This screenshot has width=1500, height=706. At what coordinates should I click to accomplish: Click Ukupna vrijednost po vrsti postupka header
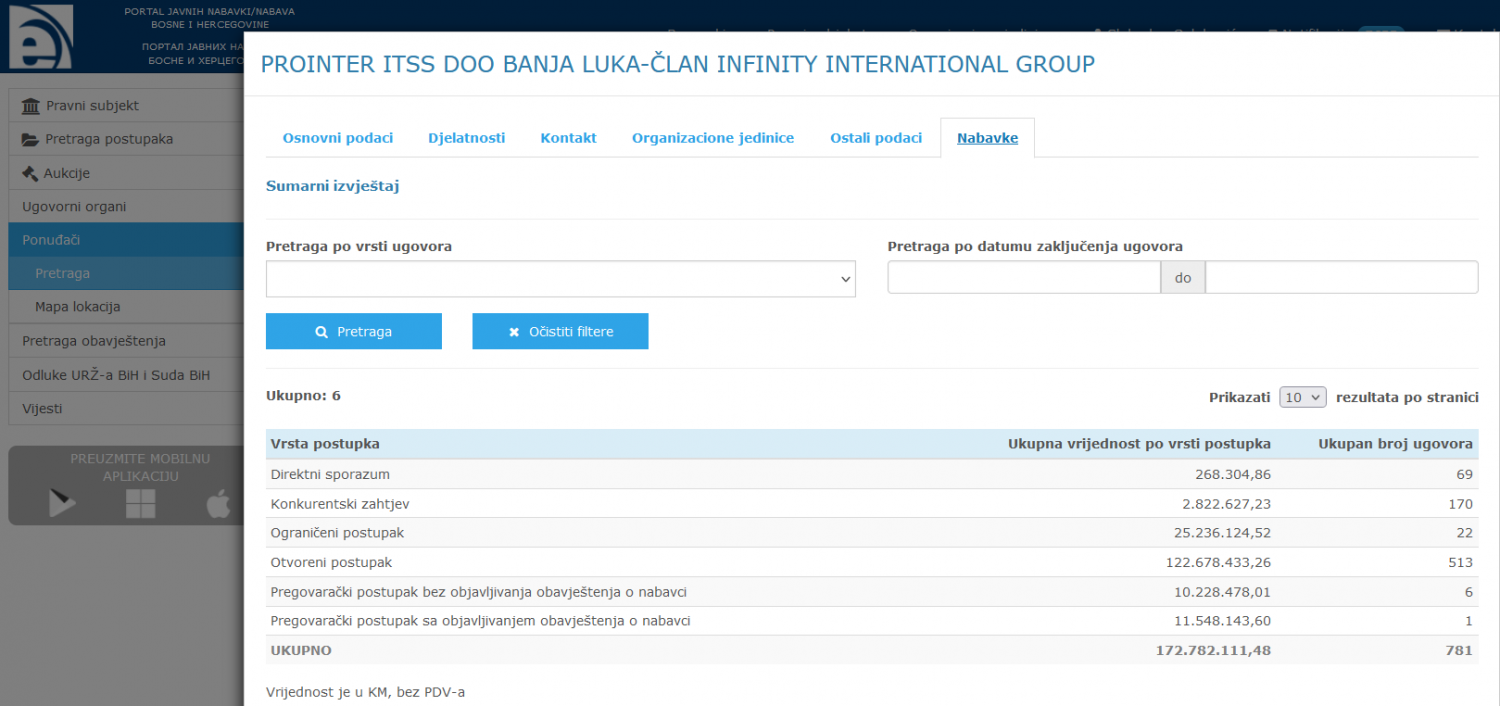click(1140, 444)
